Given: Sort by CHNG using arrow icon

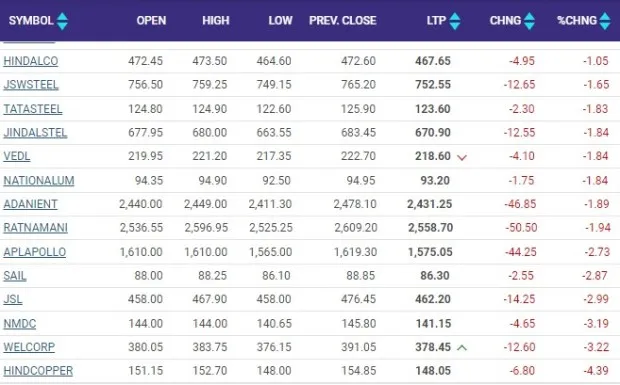Looking at the screenshot, I should (x=529, y=21).
